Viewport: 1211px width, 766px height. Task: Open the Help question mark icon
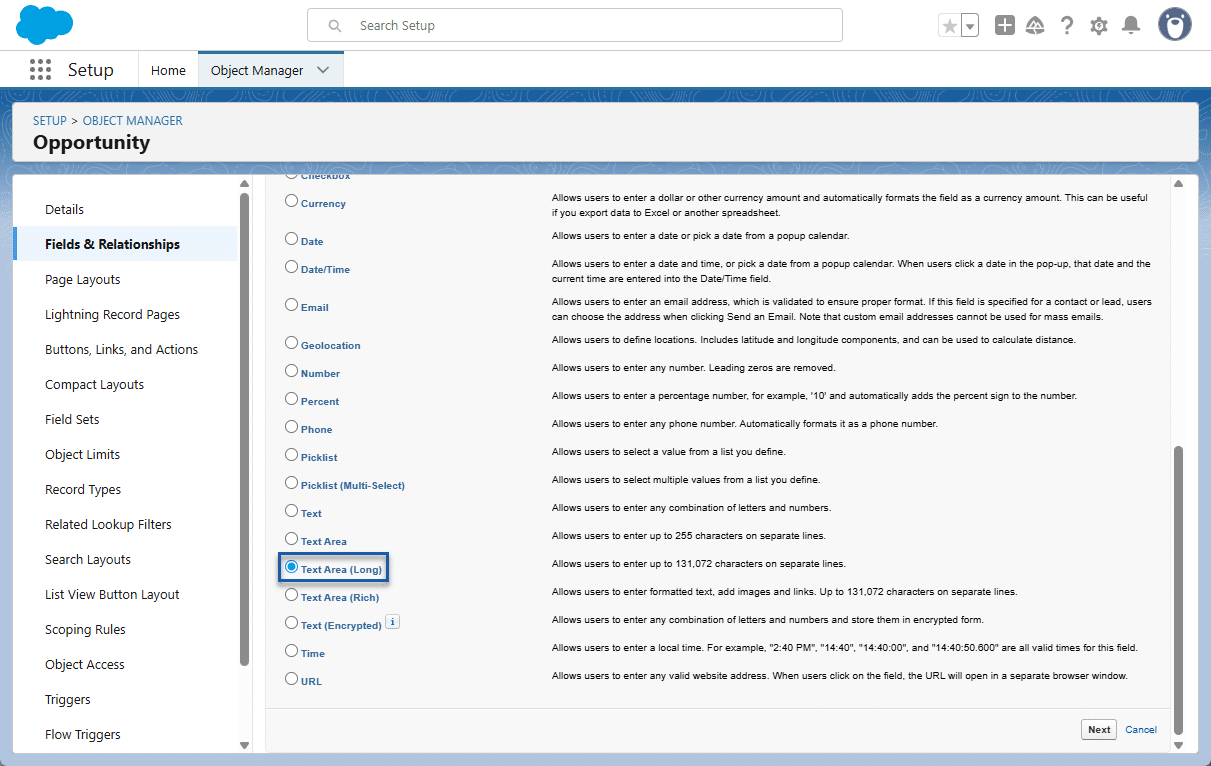(x=1067, y=26)
